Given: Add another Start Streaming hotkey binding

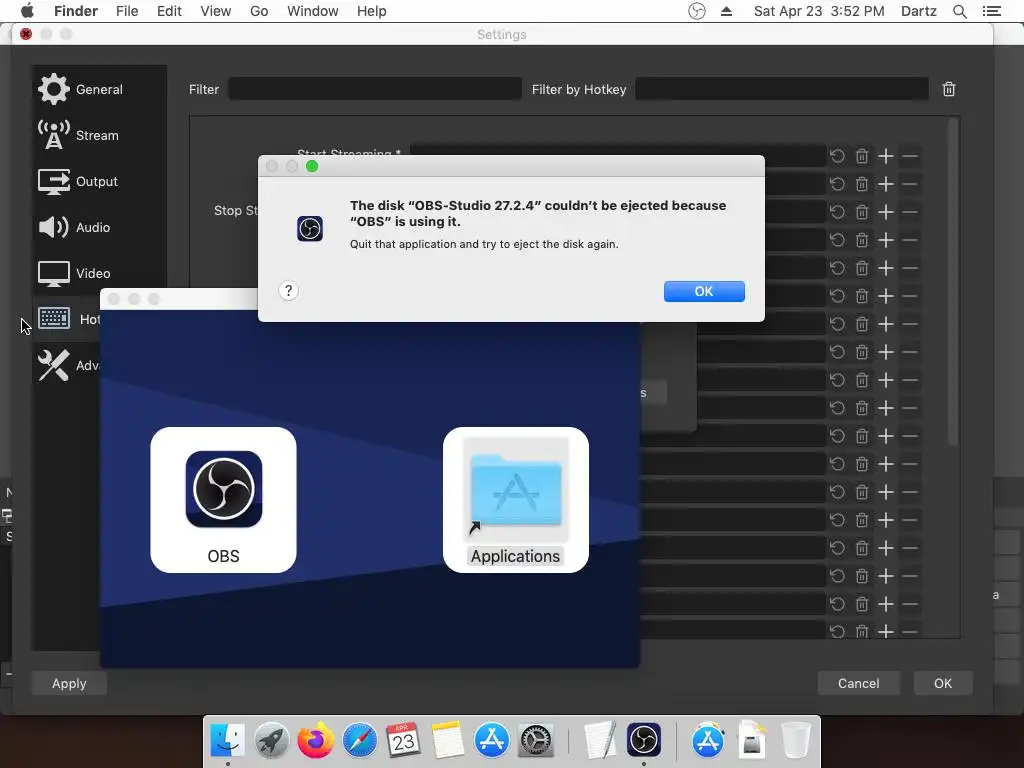Looking at the screenshot, I should pos(886,156).
